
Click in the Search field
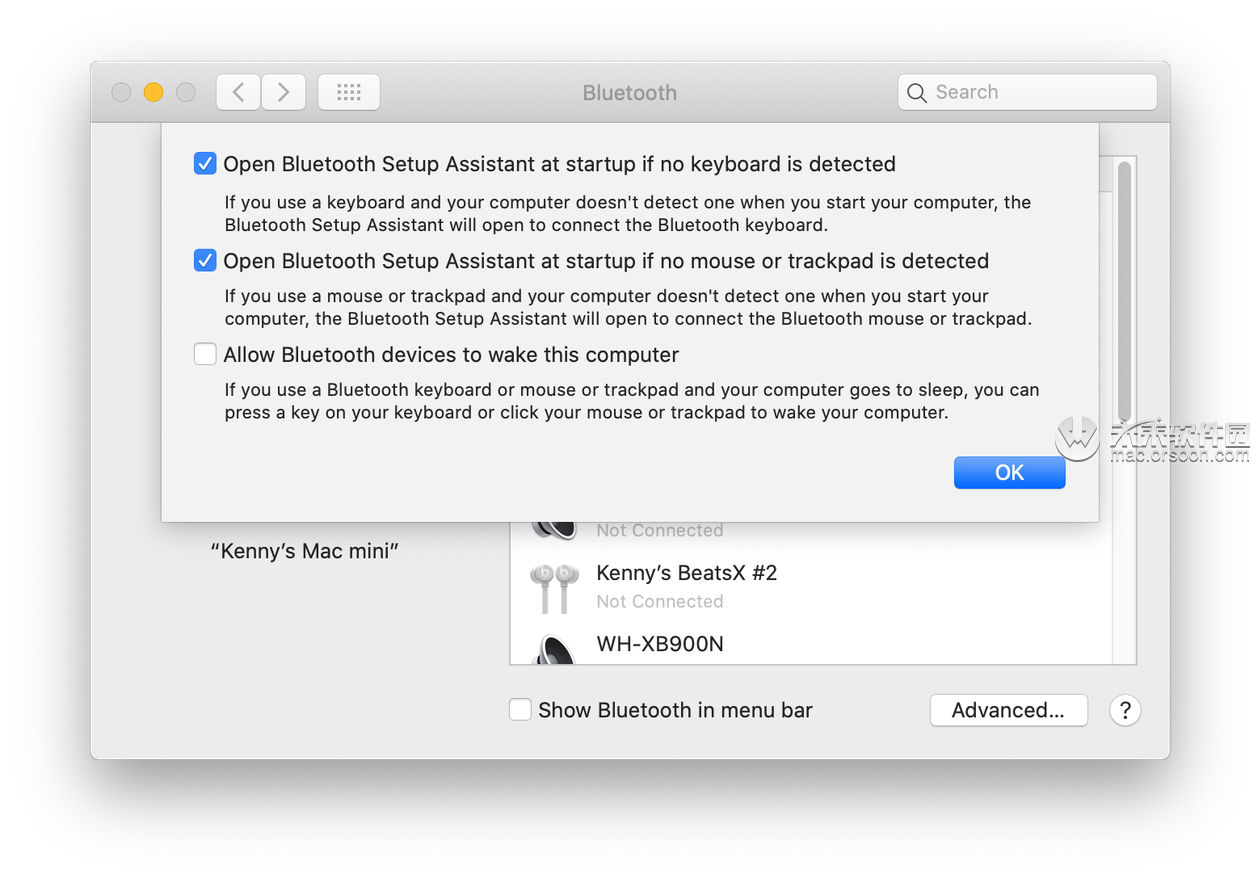coord(1027,92)
